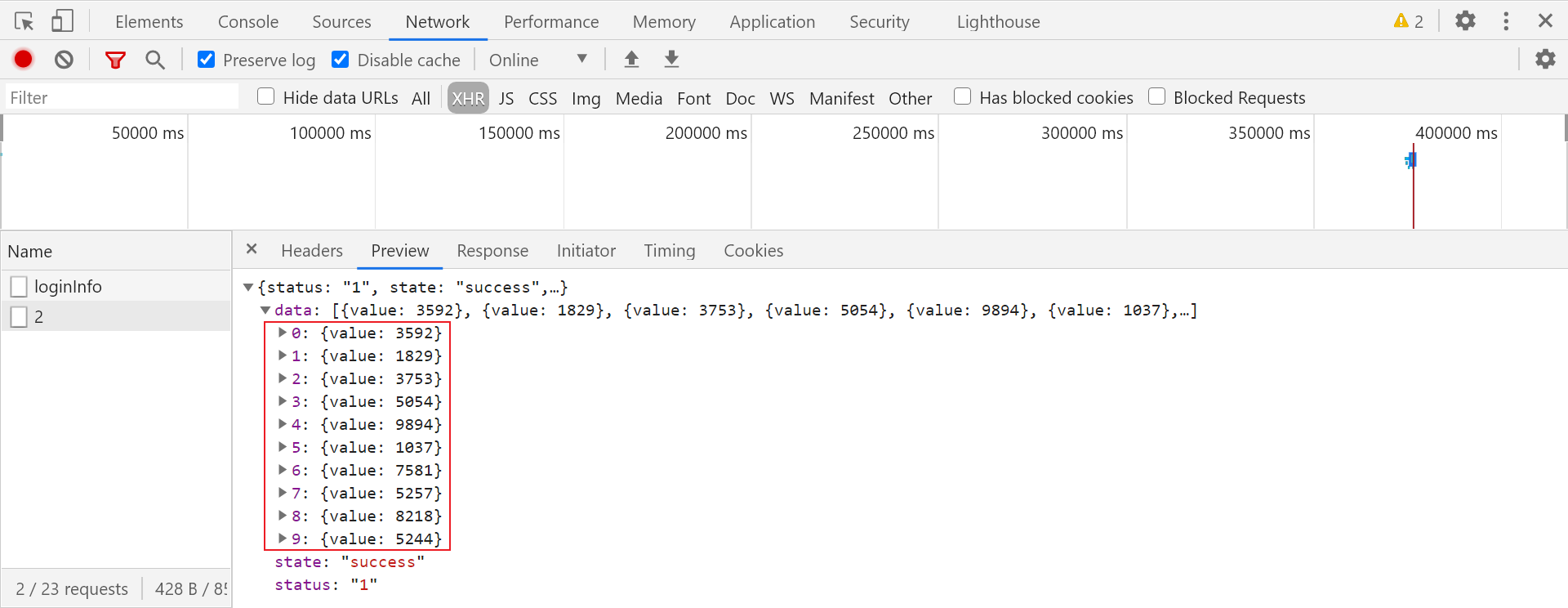Toggle the XHR request type filter
1568x608 pixels.
(x=468, y=98)
